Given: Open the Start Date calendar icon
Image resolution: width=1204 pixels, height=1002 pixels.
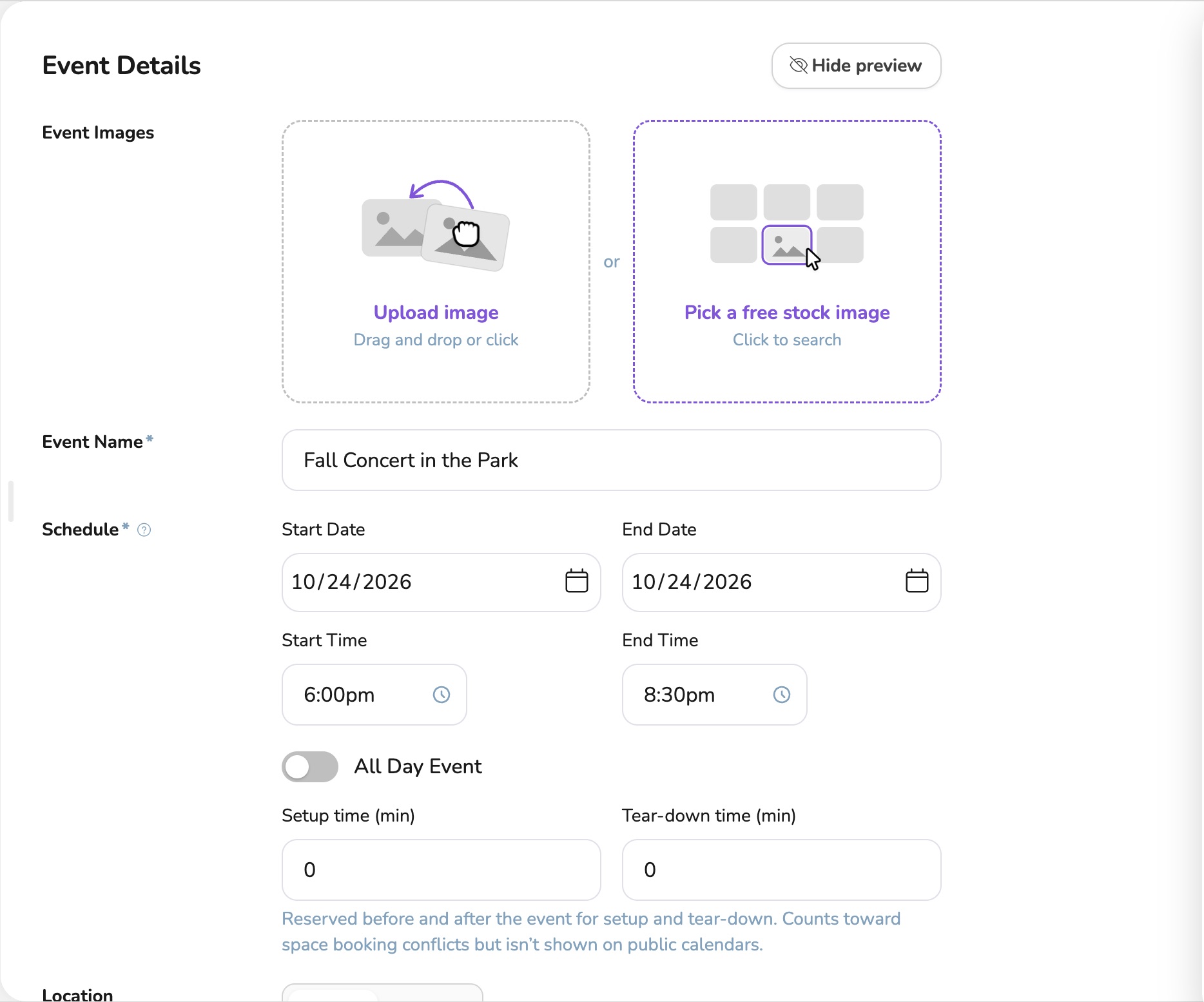Looking at the screenshot, I should coord(576,581).
